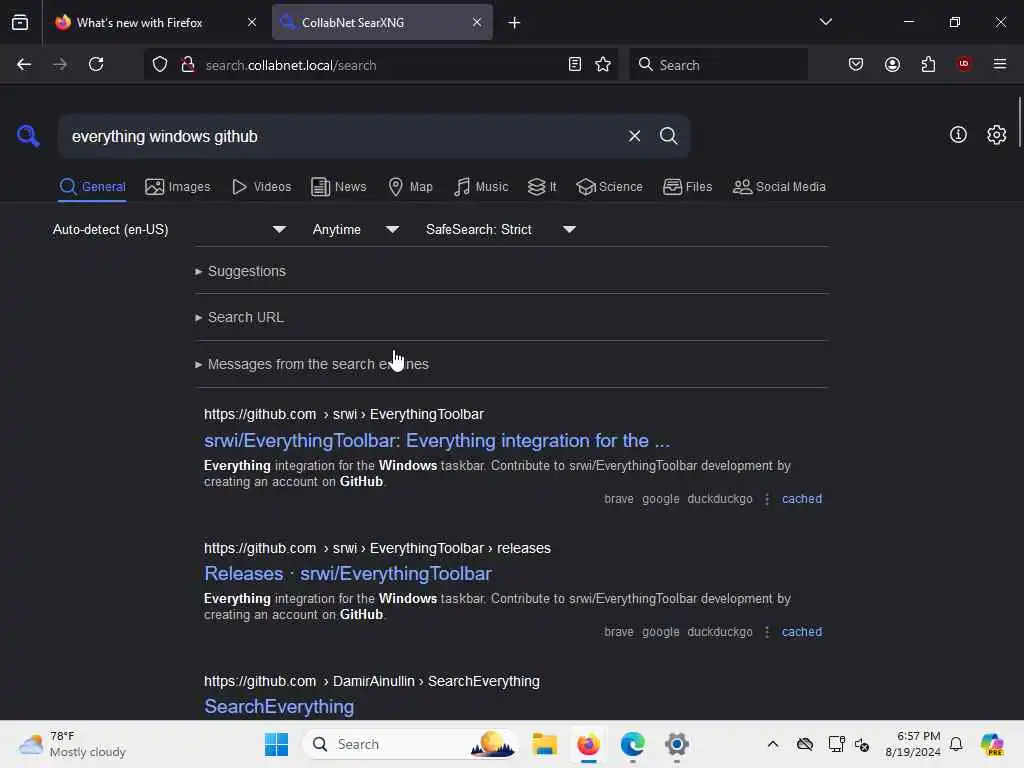Open Copilot icon in the taskbar

(x=992, y=744)
